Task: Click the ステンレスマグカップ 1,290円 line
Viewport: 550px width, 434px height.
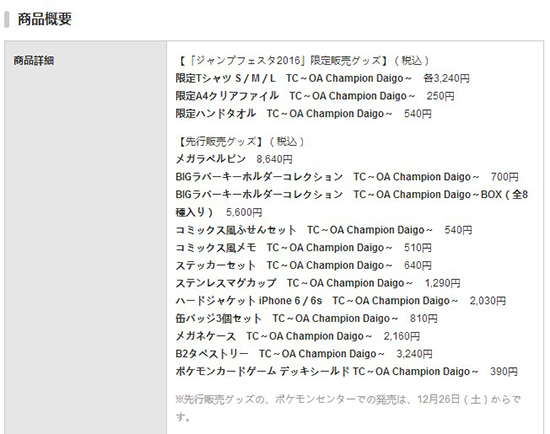Action: tap(318, 283)
